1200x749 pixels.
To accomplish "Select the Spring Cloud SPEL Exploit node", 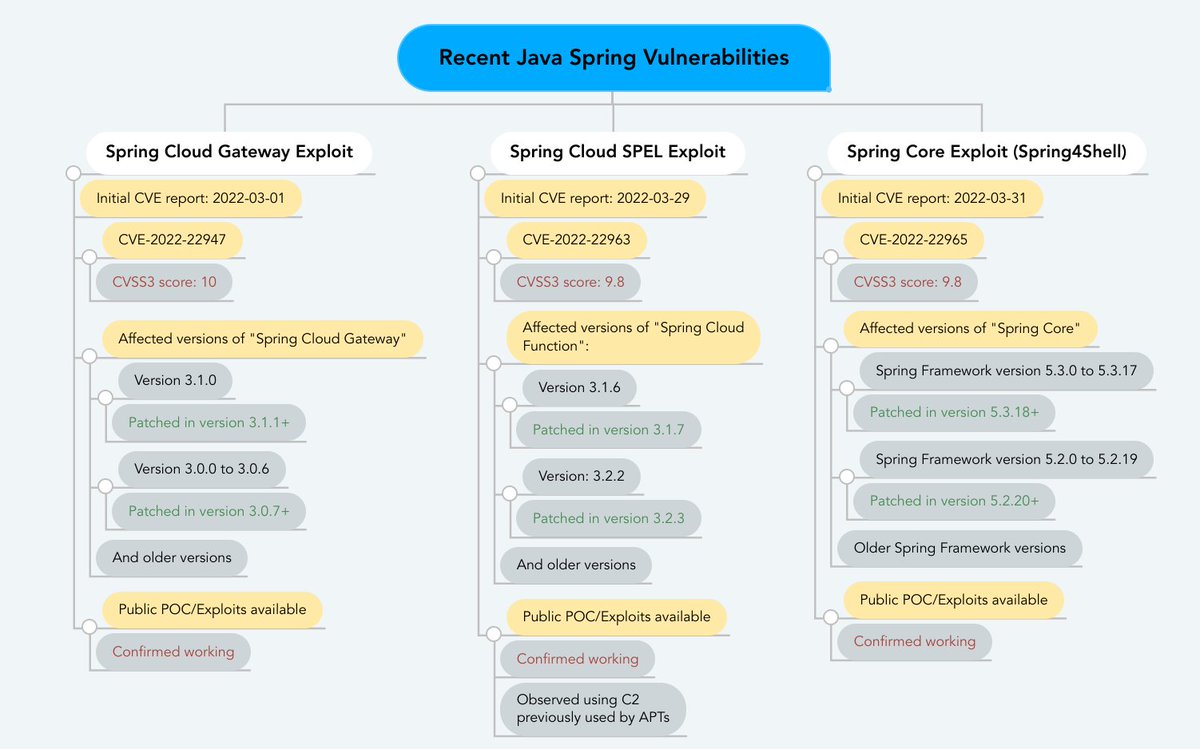I will pyautogui.click(x=617, y=152).
